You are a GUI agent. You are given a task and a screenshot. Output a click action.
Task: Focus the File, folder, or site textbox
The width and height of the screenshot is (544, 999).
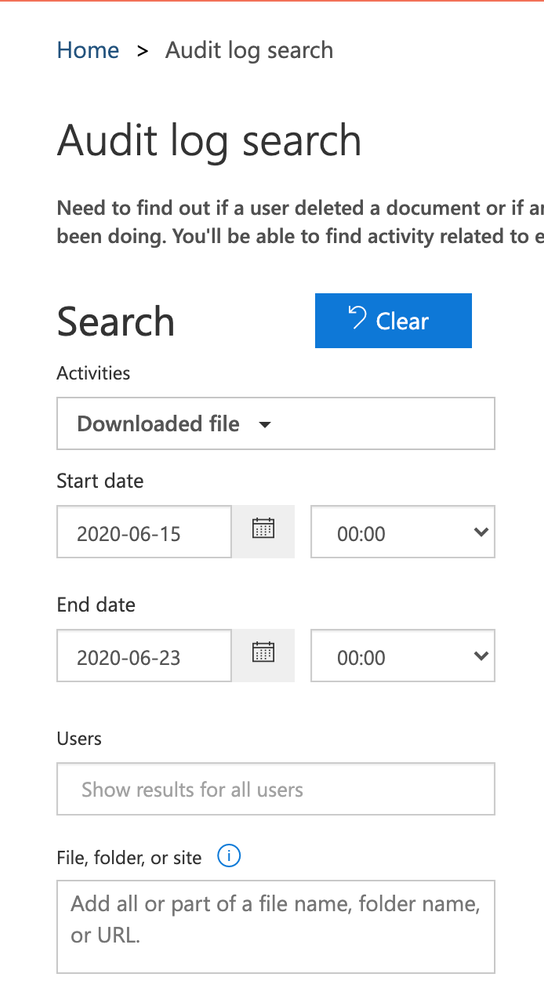(276, 927)
